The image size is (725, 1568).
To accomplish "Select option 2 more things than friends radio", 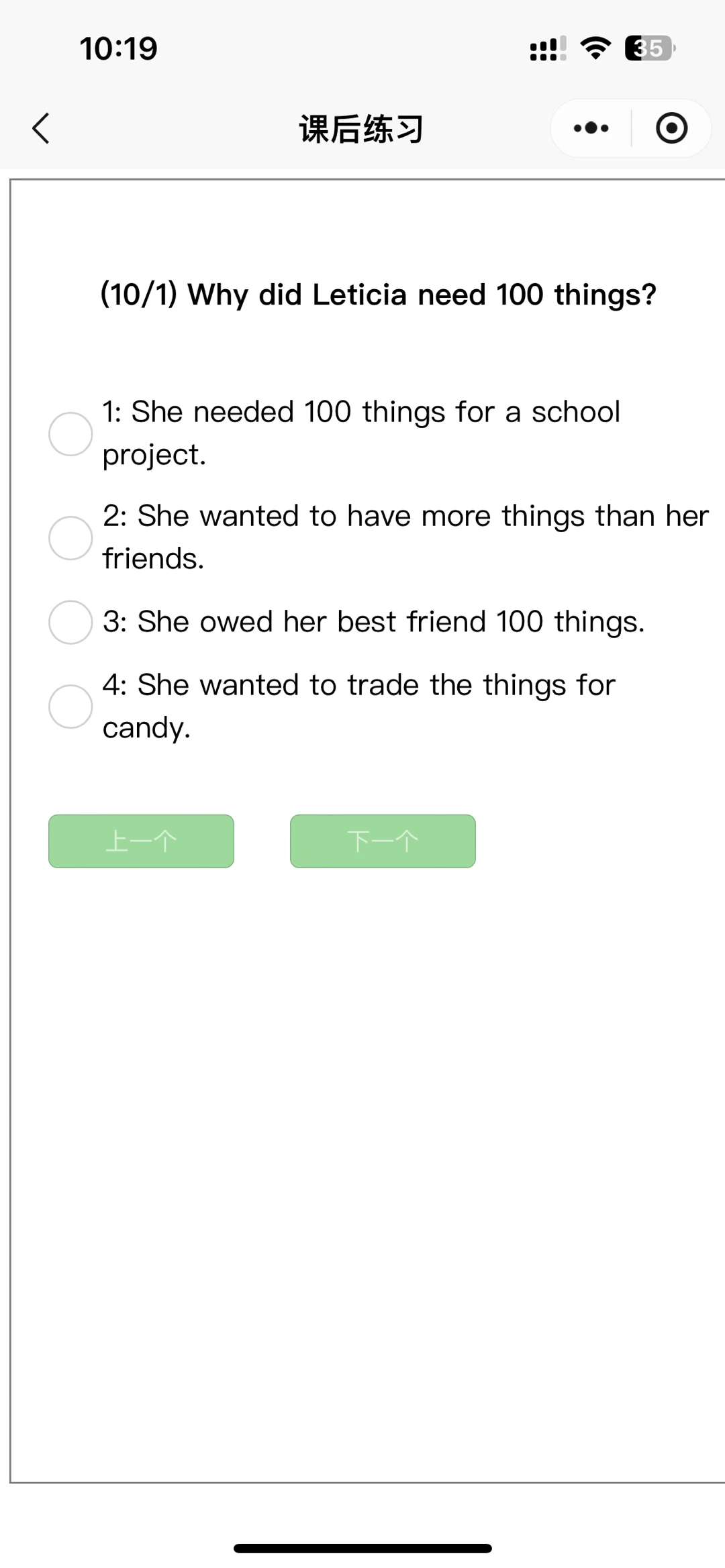I will [x=70, y=538].
